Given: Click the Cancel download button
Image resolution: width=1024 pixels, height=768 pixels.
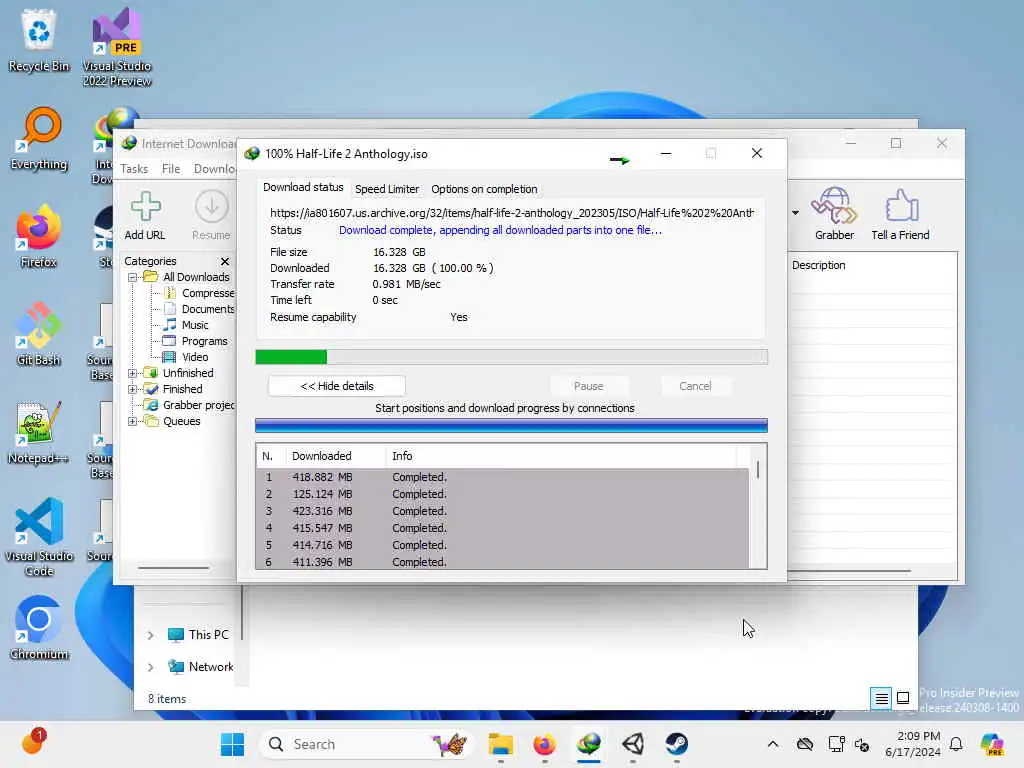Looking at the screenshot, I should (x=695, y=386).
